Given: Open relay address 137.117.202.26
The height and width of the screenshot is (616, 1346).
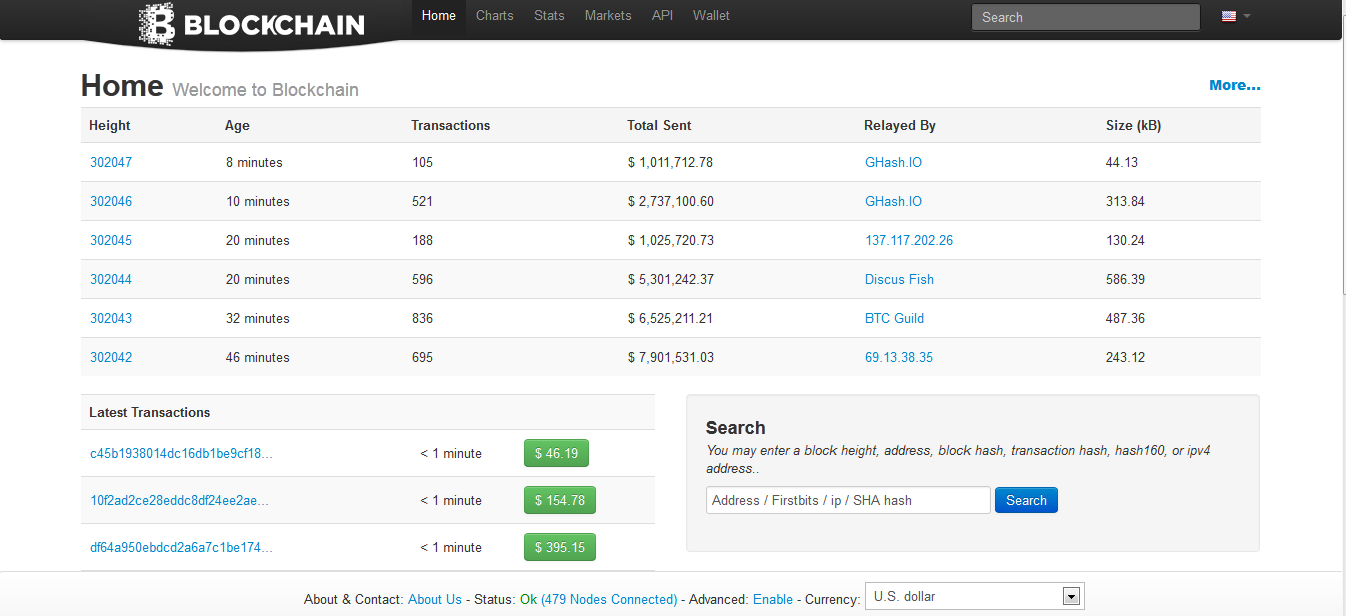Looking at the screenshot, I should pyautogui.click(x=909, y=240).
